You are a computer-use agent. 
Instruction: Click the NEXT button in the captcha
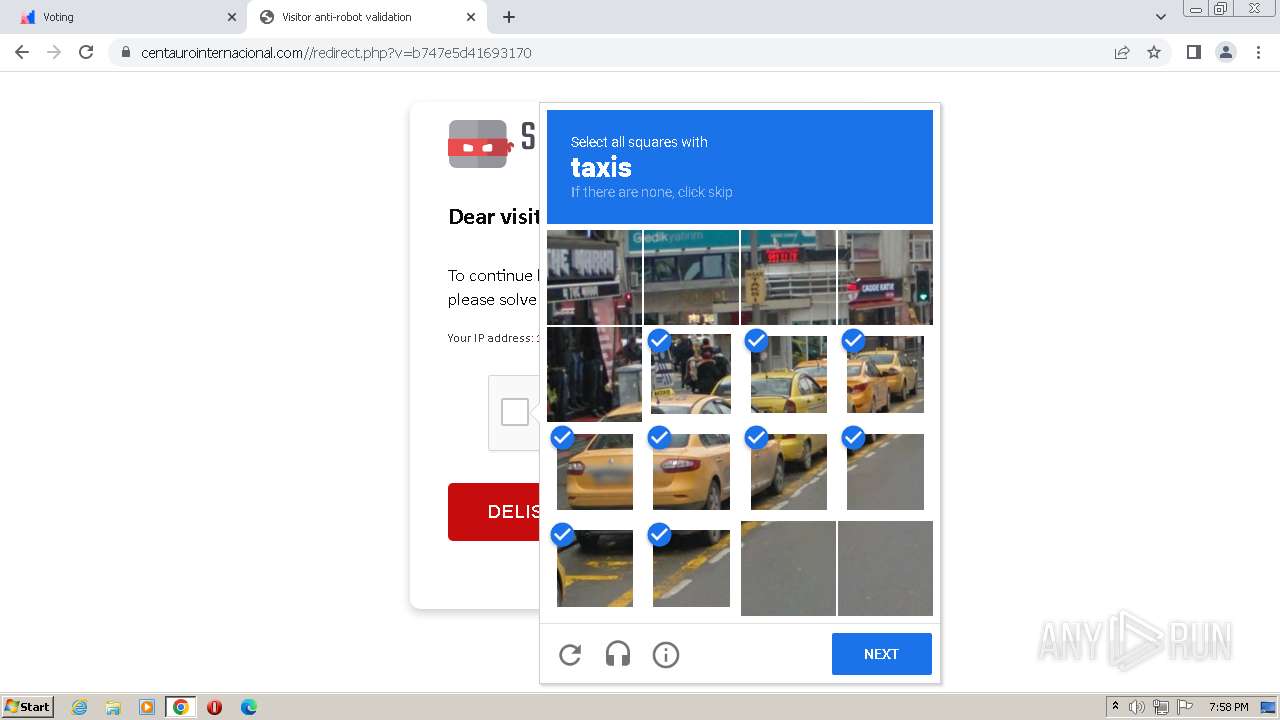(x=881, y=654)
